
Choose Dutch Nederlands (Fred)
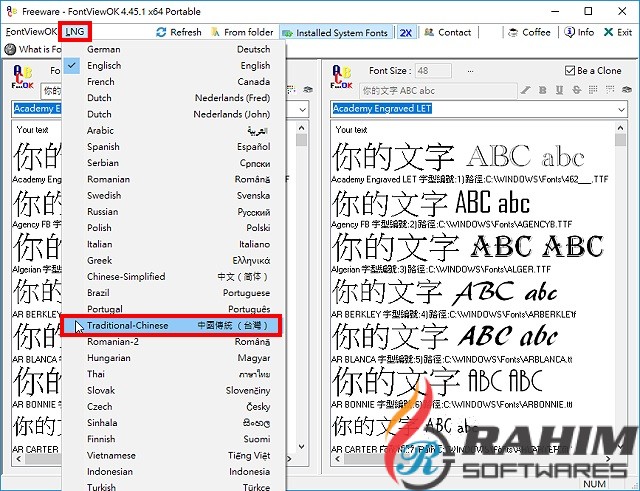click(x=173, y=98)
